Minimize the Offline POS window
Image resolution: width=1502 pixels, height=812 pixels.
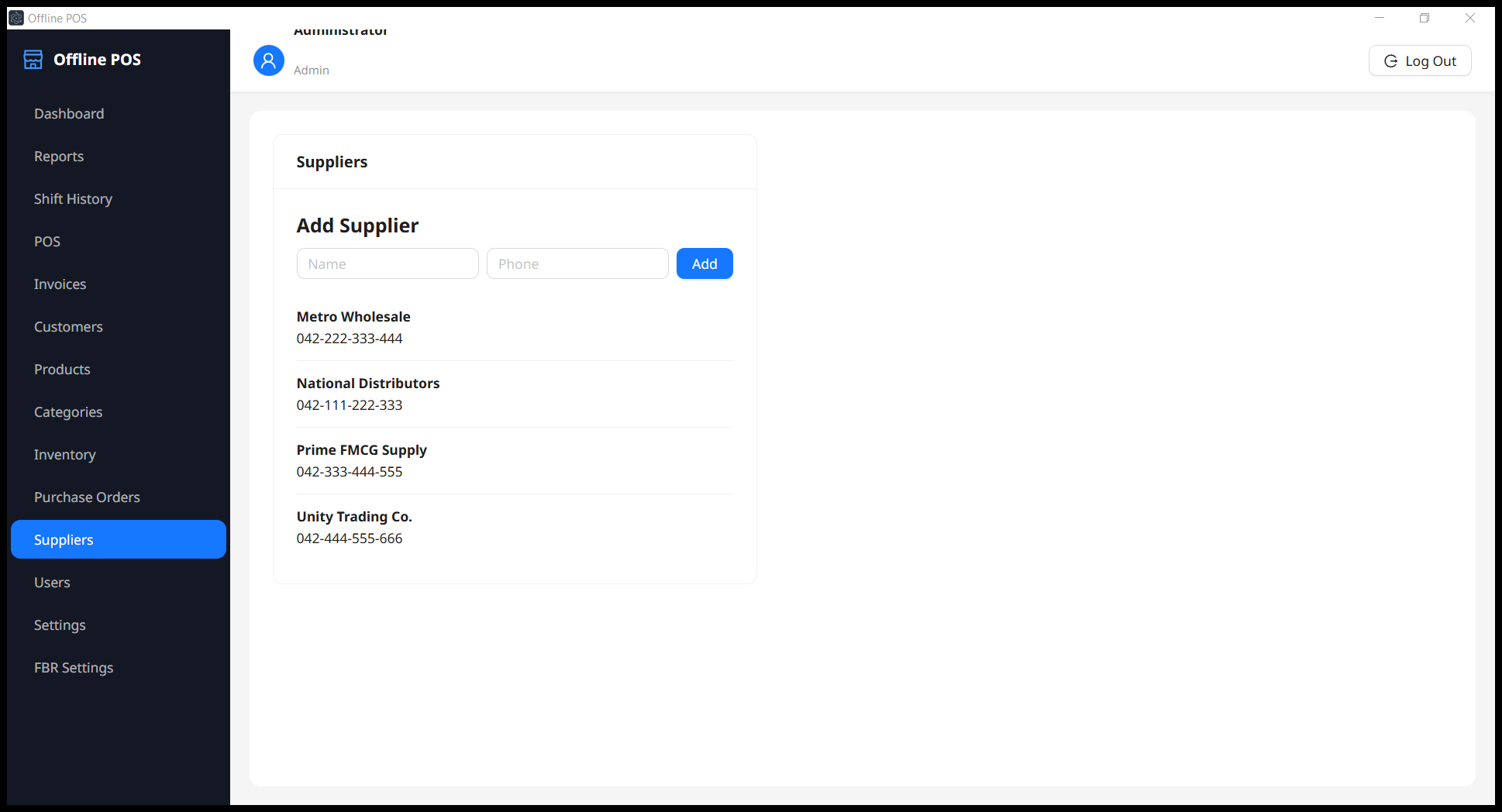click(x=1380, y=18)
